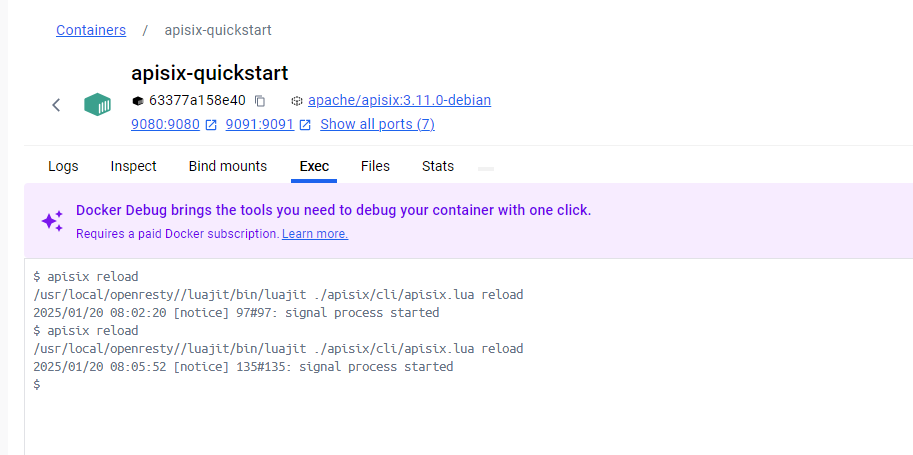Viewport: 913px width, 455px height.
Task: Go to Containers breadcrumb link
Action: pos(91,30)
